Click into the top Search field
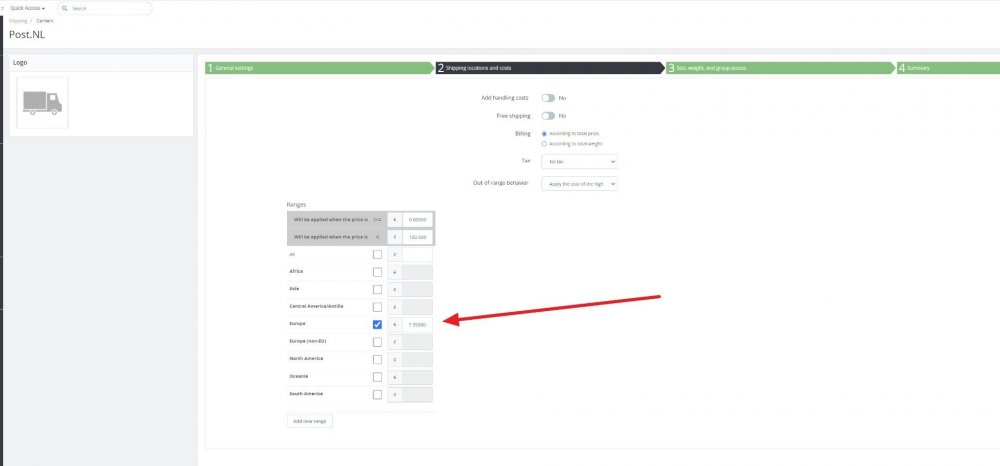The image size is (1000, 466). tap(105, 8)
